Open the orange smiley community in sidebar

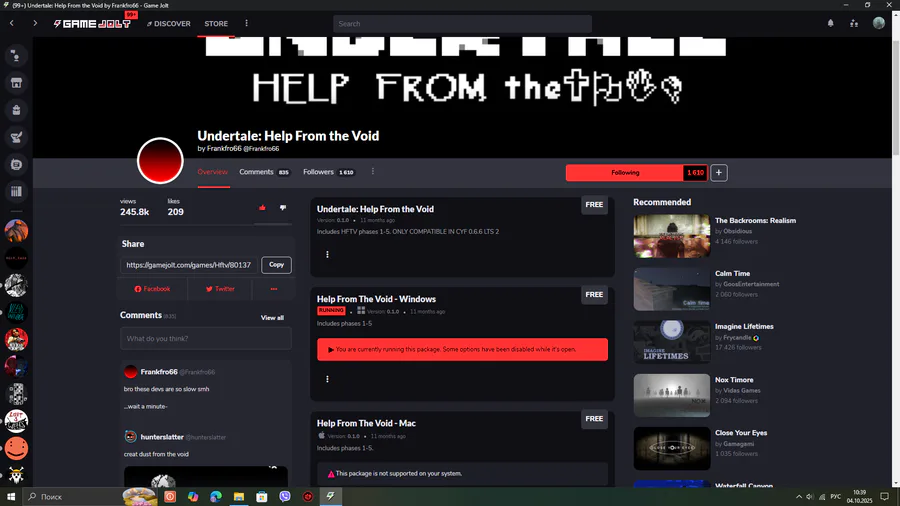pos(16,448)
